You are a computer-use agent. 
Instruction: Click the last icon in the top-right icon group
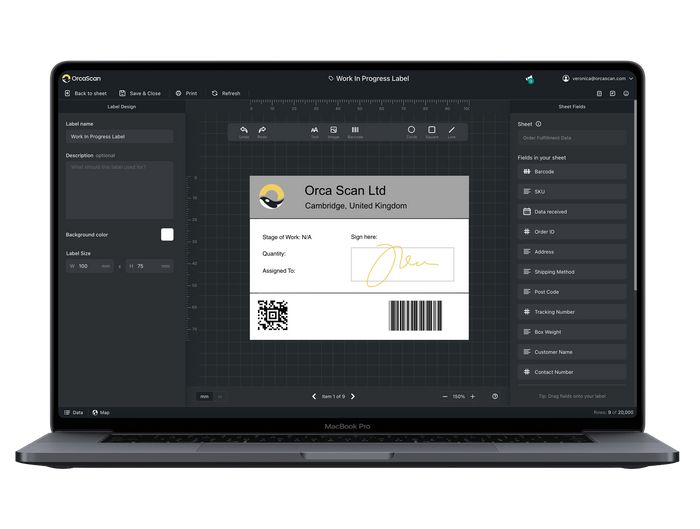626,93
